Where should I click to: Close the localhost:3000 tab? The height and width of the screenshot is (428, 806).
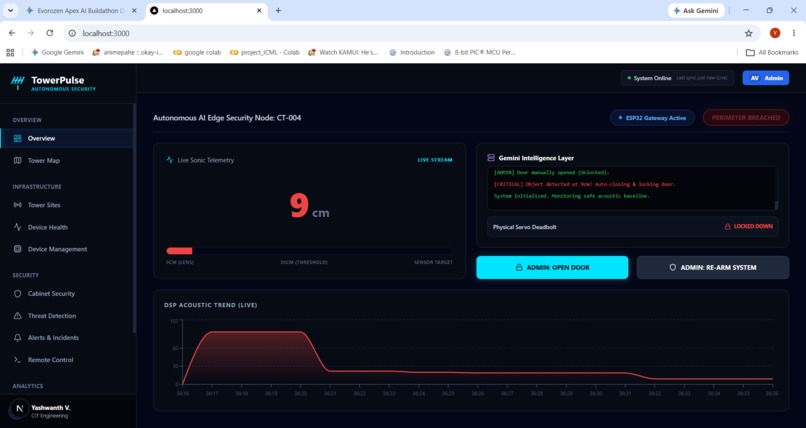tap(259, 10)
